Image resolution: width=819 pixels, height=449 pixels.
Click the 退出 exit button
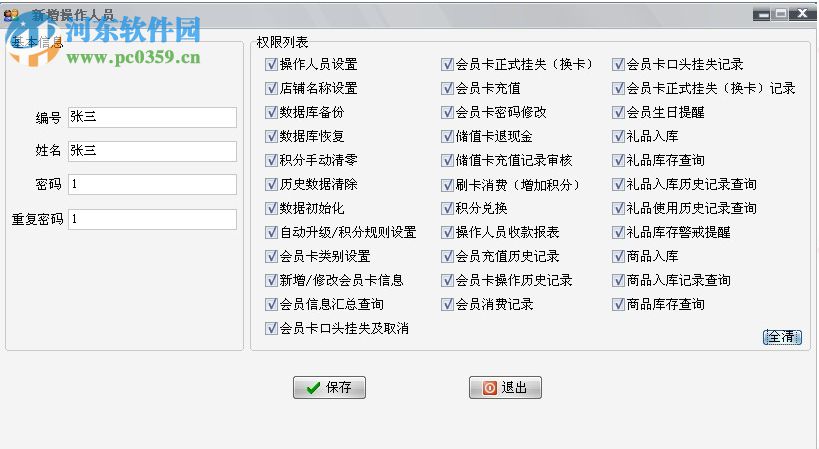point(505,387)
